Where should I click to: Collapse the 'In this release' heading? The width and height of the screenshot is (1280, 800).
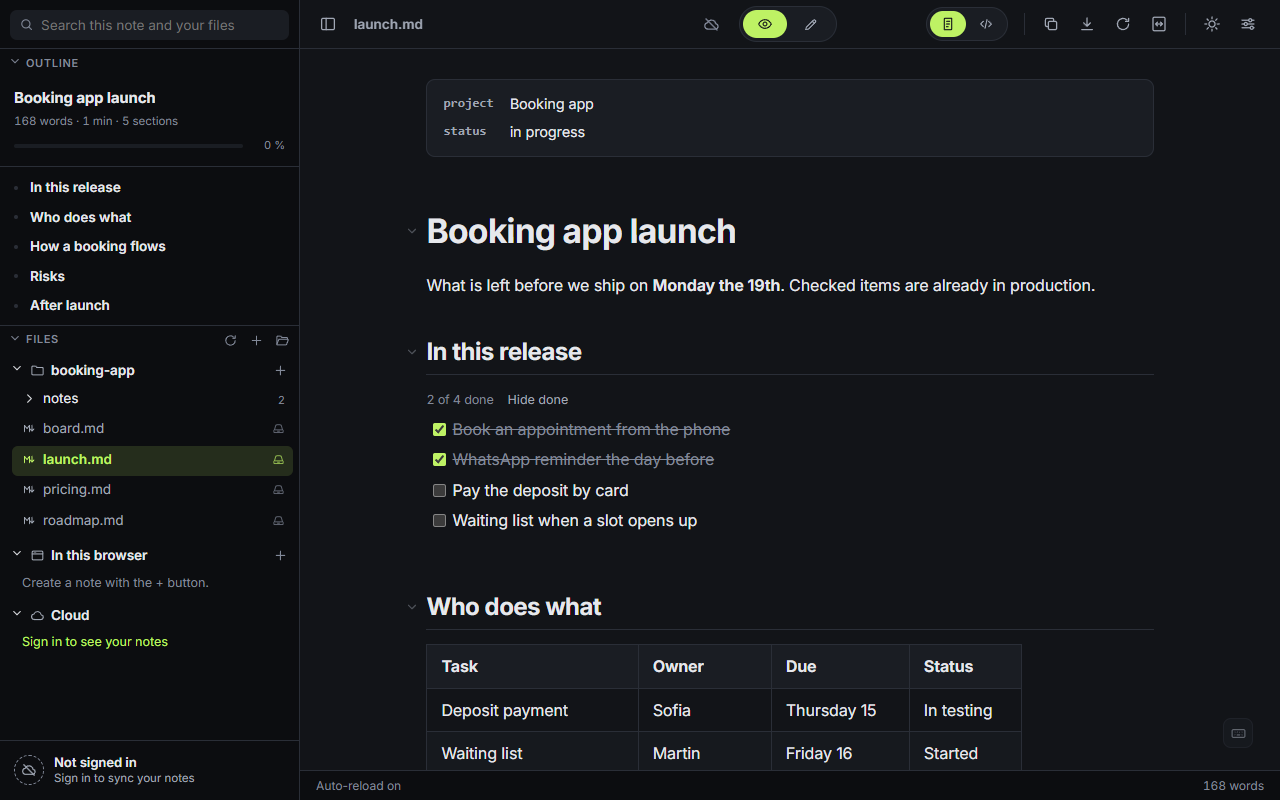411,352
